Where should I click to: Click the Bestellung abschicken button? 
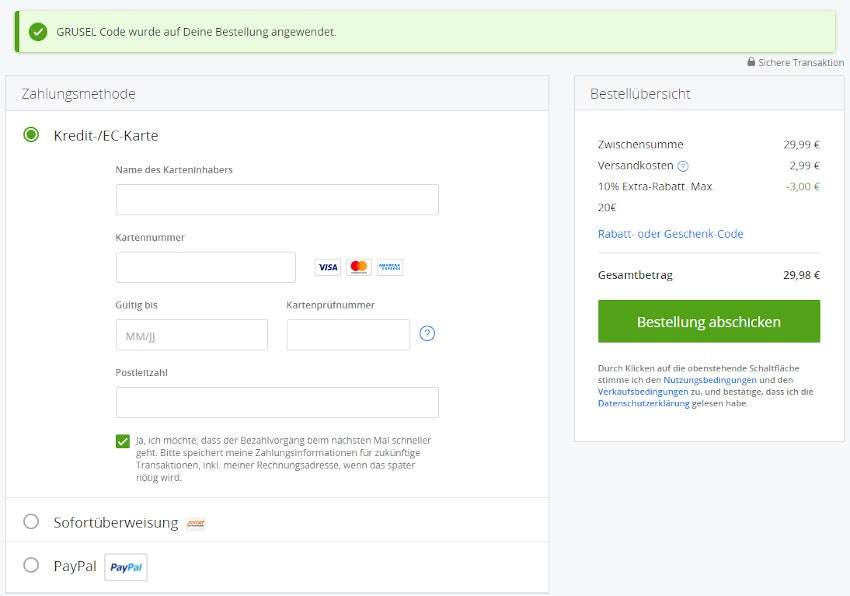[x=709, y=321]
